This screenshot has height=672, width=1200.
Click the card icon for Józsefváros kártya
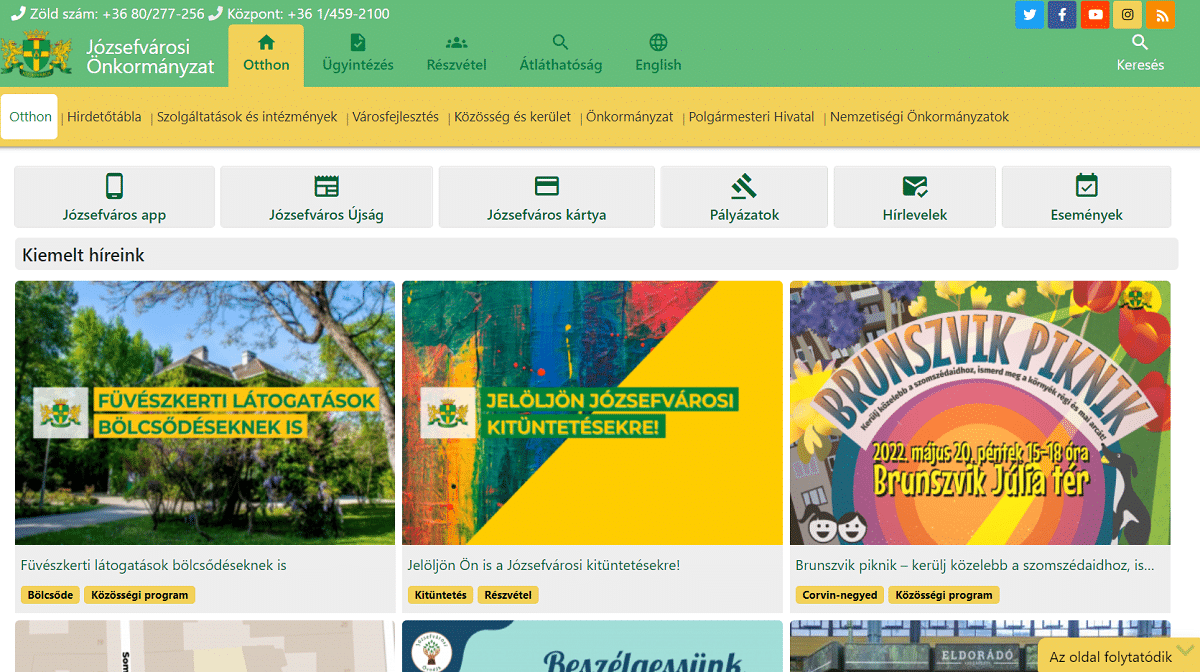point(546,186)
